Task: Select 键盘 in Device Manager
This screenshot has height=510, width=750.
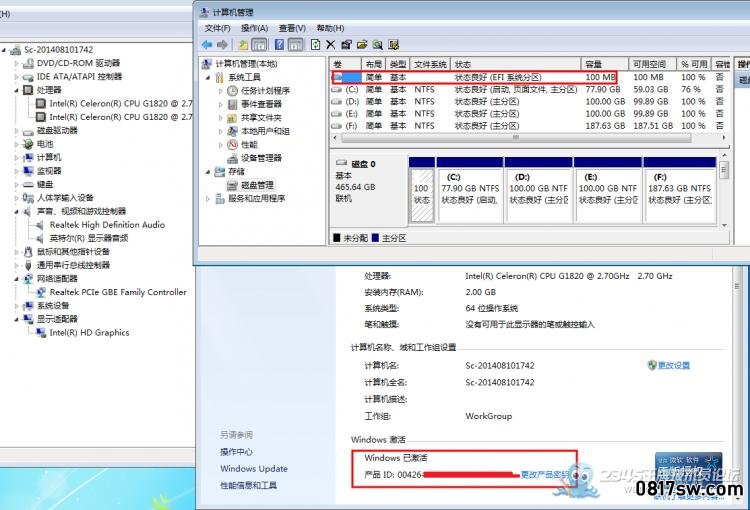Action: coord(45,184)
